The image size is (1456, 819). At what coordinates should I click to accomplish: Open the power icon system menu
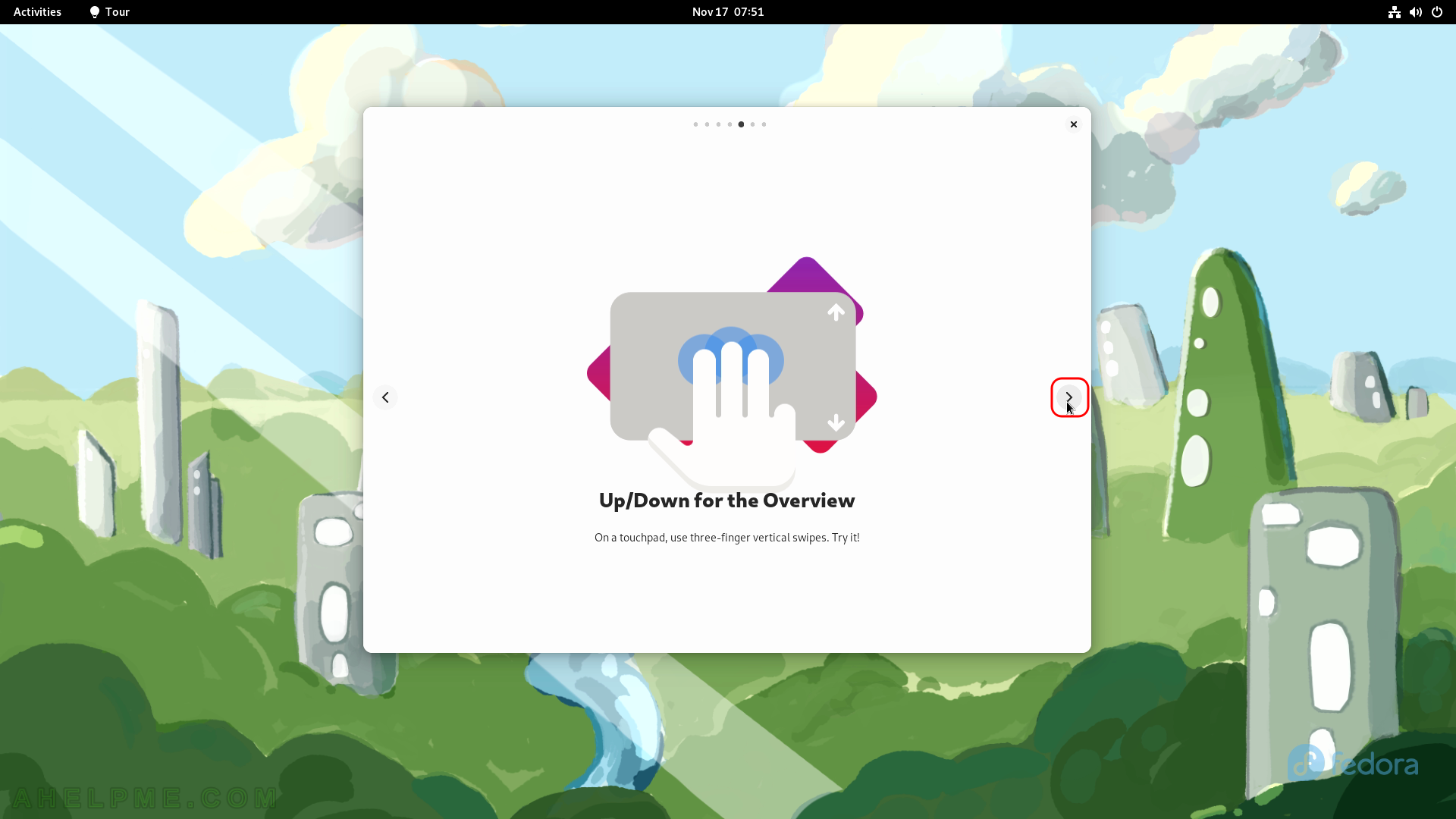[1436, 12]
